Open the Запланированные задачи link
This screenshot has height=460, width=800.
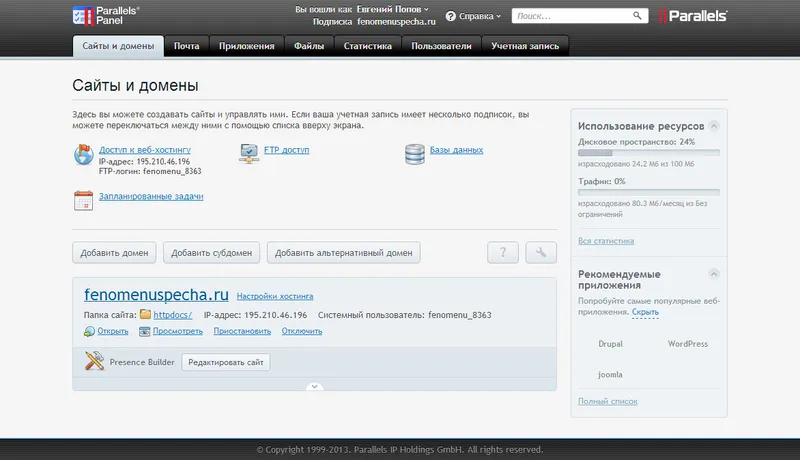click(151, 196)
